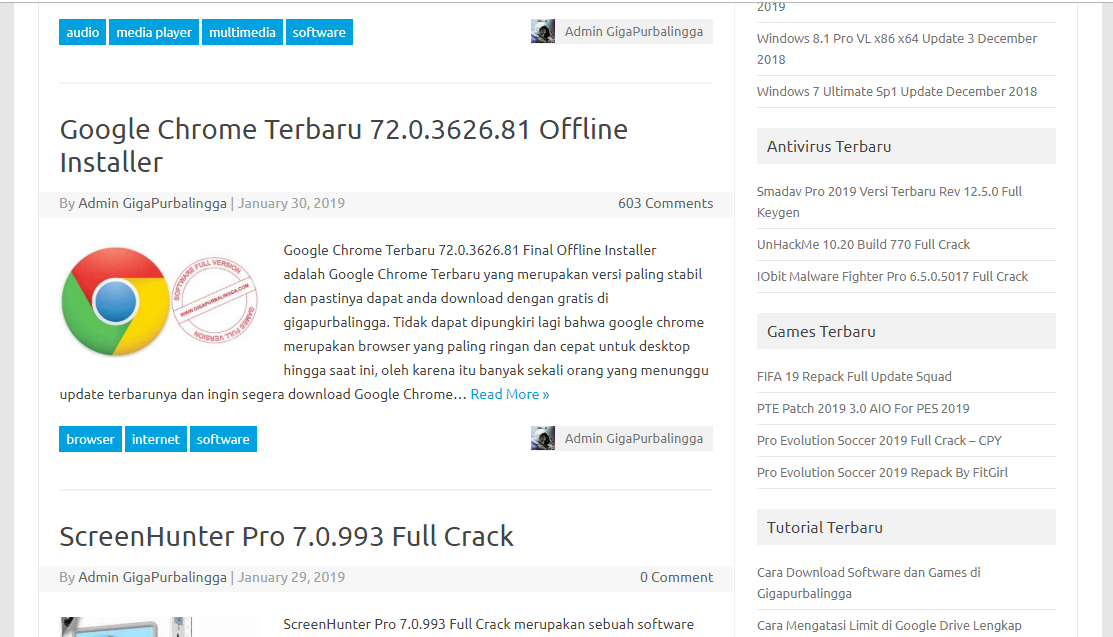Open Smadav Pro 2019 Versi Terbaru link
The width and height of the screenshot is (1113, 637).
889,202
